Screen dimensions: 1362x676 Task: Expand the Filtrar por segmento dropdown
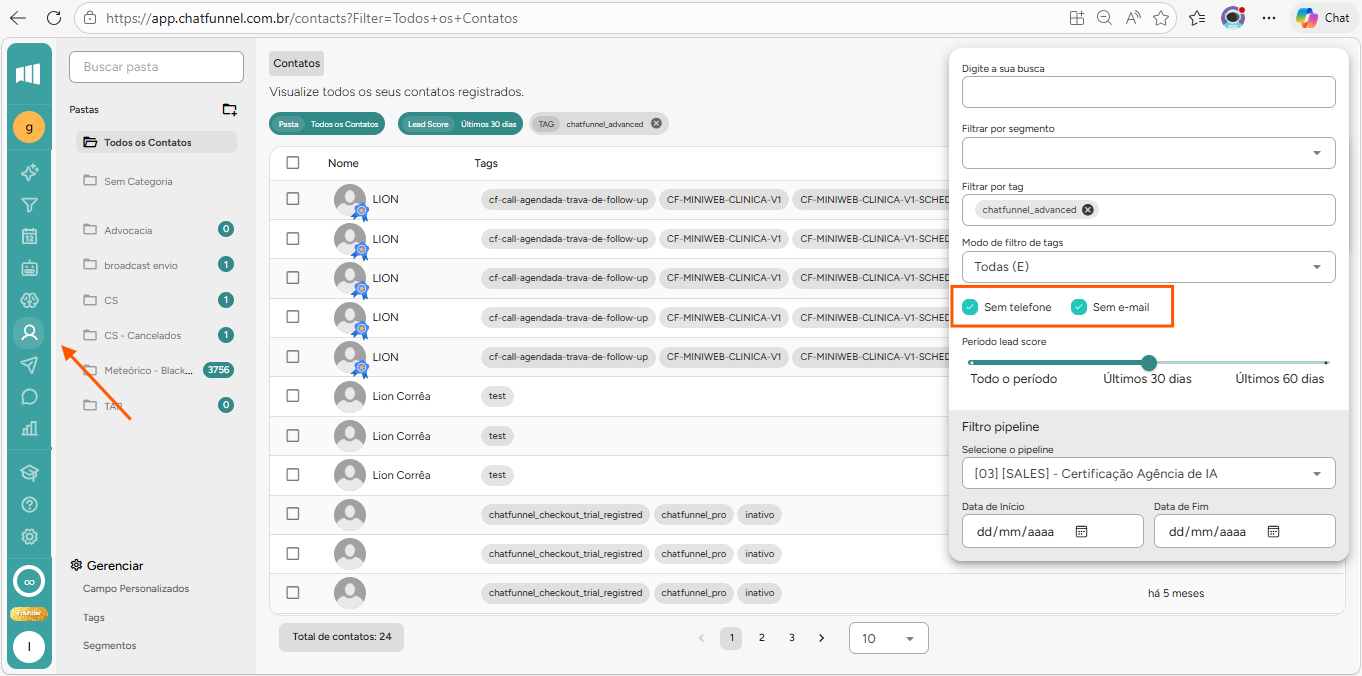[x=1148, y=153]
